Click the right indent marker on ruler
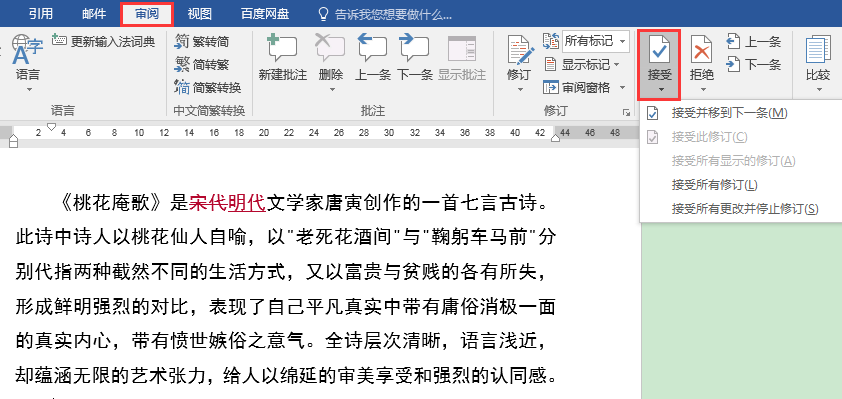This screenshot has height=399, width=842. tap(556, 139)
